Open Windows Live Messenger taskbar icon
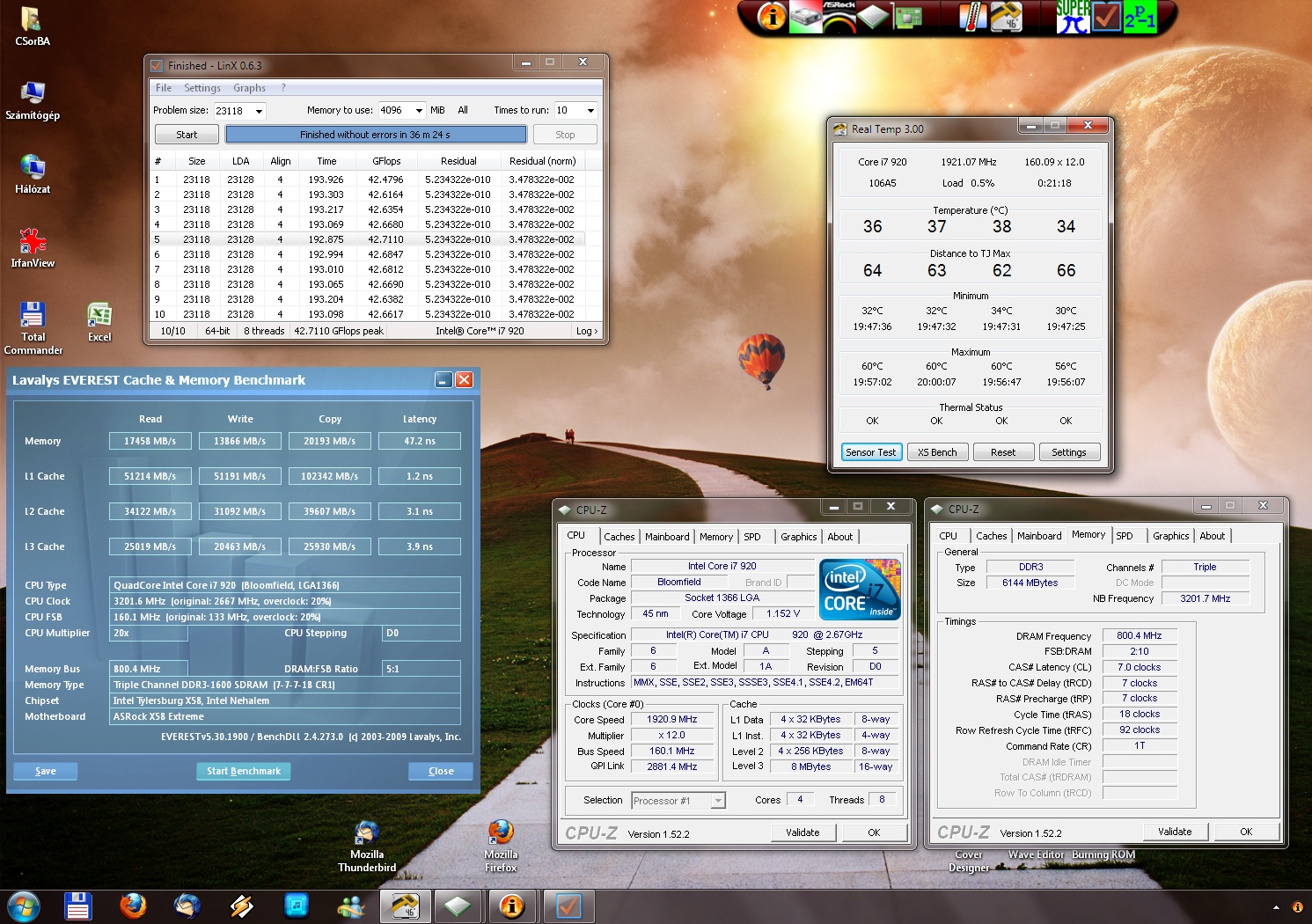Image resolution: width=1312 pixels, height=924 pixels. click(x=351, y=906)
